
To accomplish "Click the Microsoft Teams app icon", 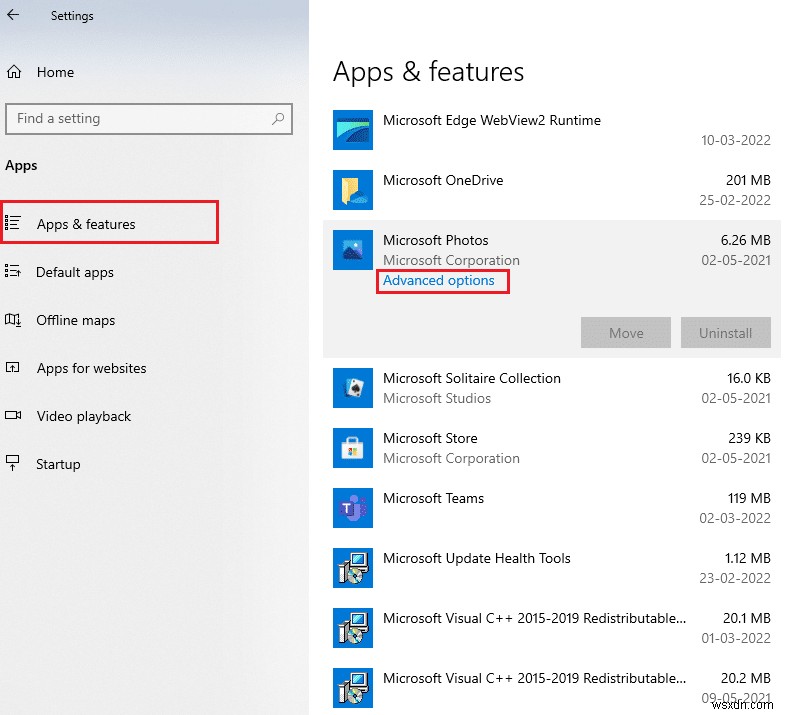I will pyautogui.click(x=353, y=508).
